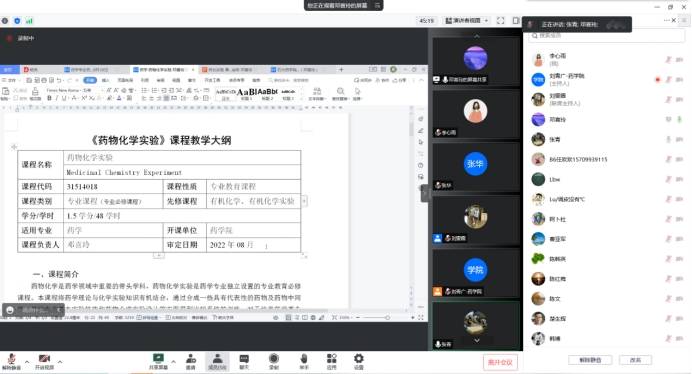
Task: Open 页面布局 ribbon tab
Action: click(x=125, y=80)
